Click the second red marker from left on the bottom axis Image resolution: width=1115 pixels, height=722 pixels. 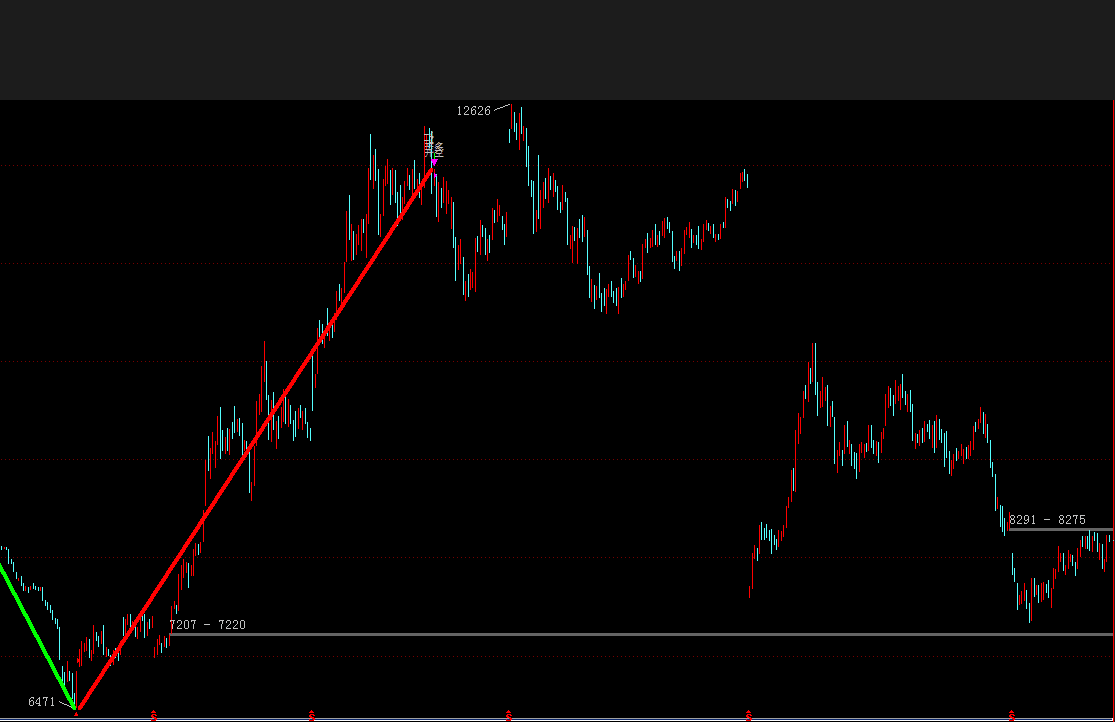(x=153, y=715)
